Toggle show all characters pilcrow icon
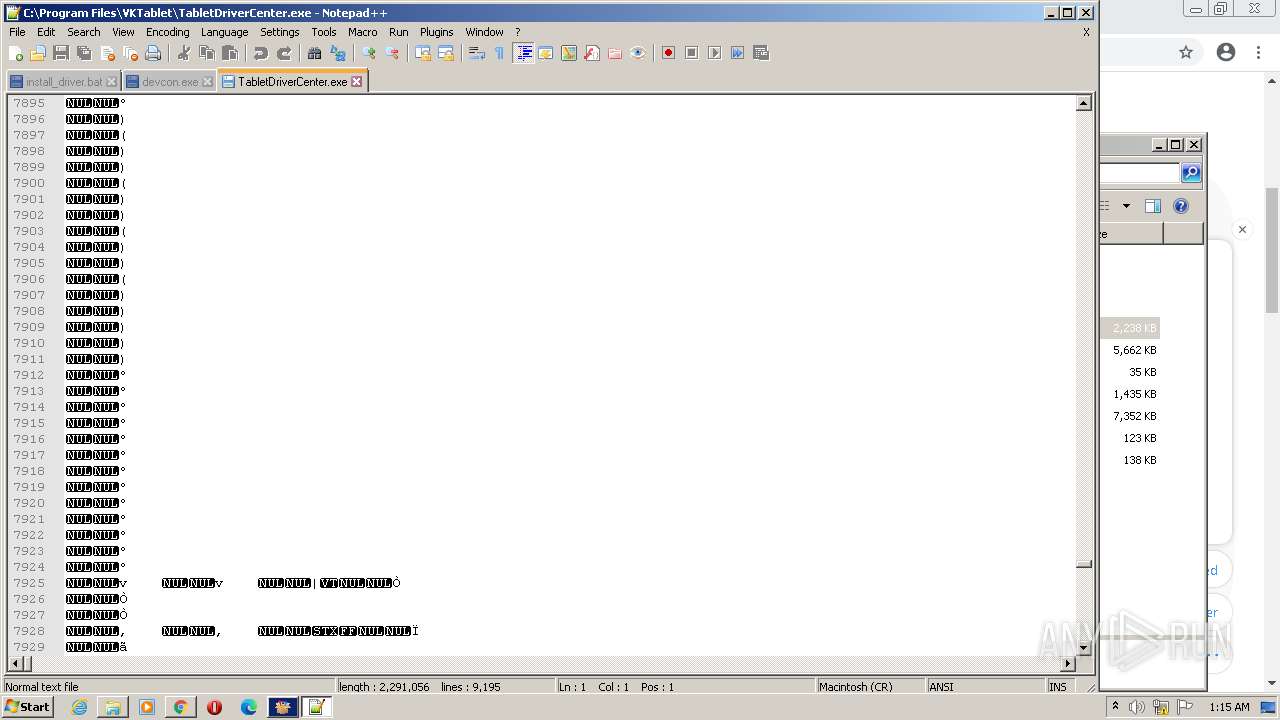1280x720 pixels. [x=500, y=53]
